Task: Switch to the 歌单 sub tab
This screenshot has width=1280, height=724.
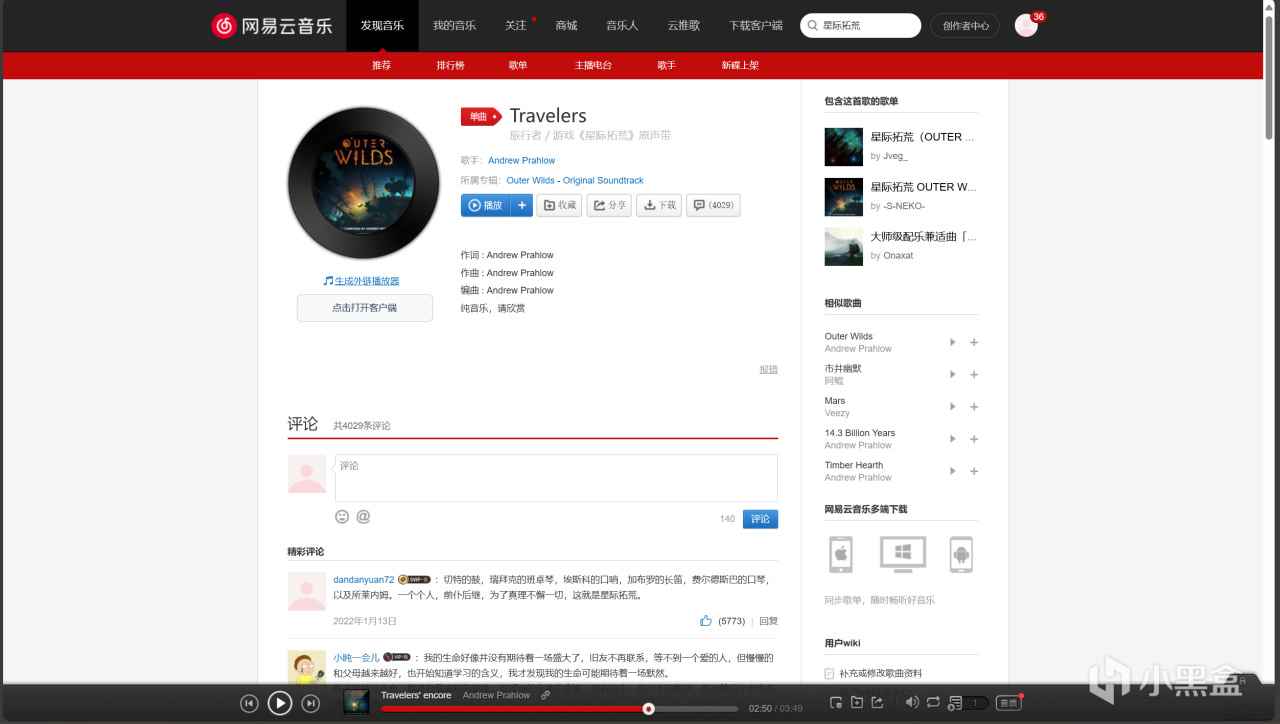Action: [518, 65]
